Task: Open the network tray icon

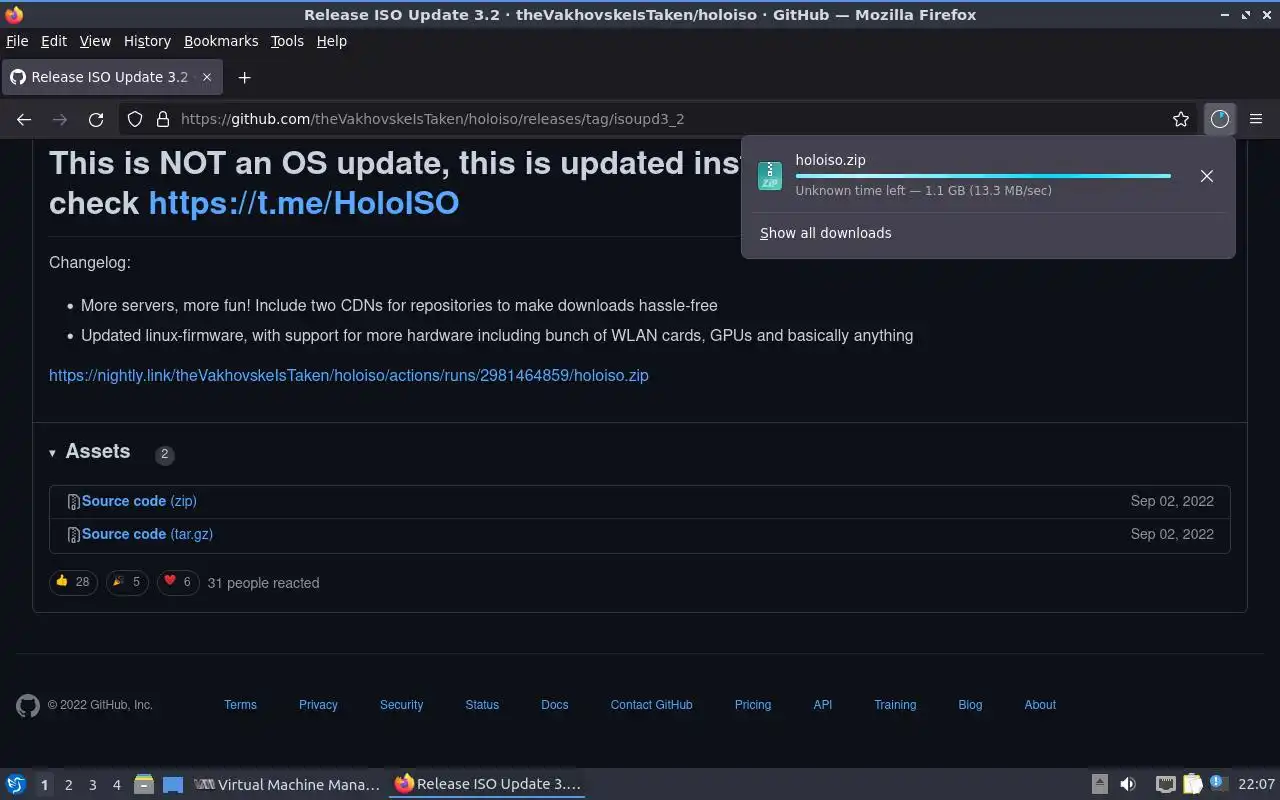Action: 1165,785
